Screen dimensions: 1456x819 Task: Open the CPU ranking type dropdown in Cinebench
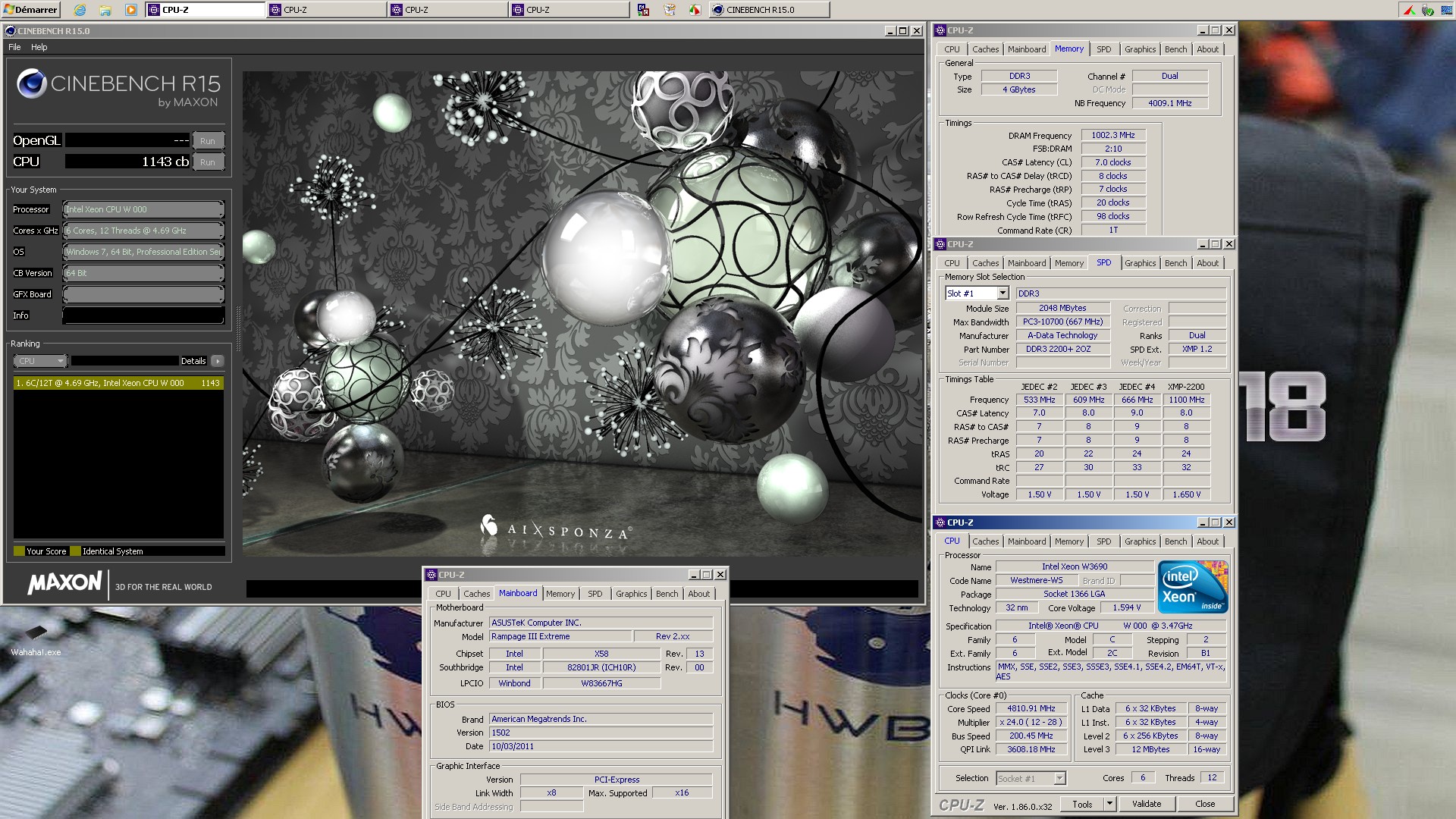pos(41,361)
